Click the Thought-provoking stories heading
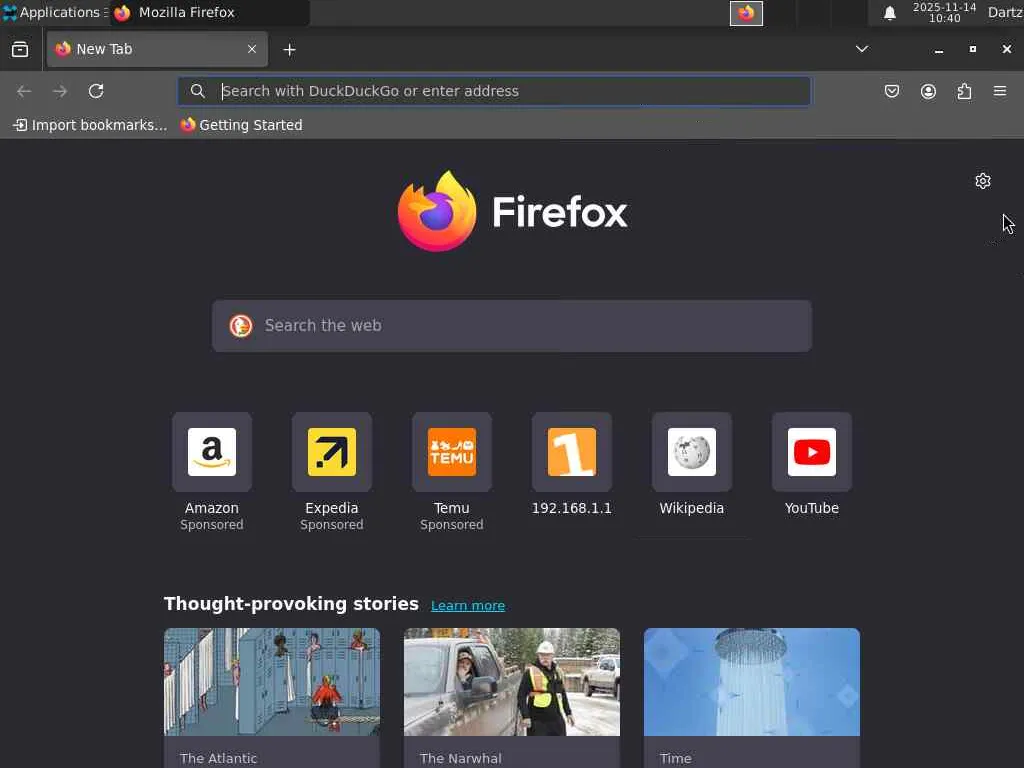Viewport: 1024px width, 768px height. click(291, 603)
